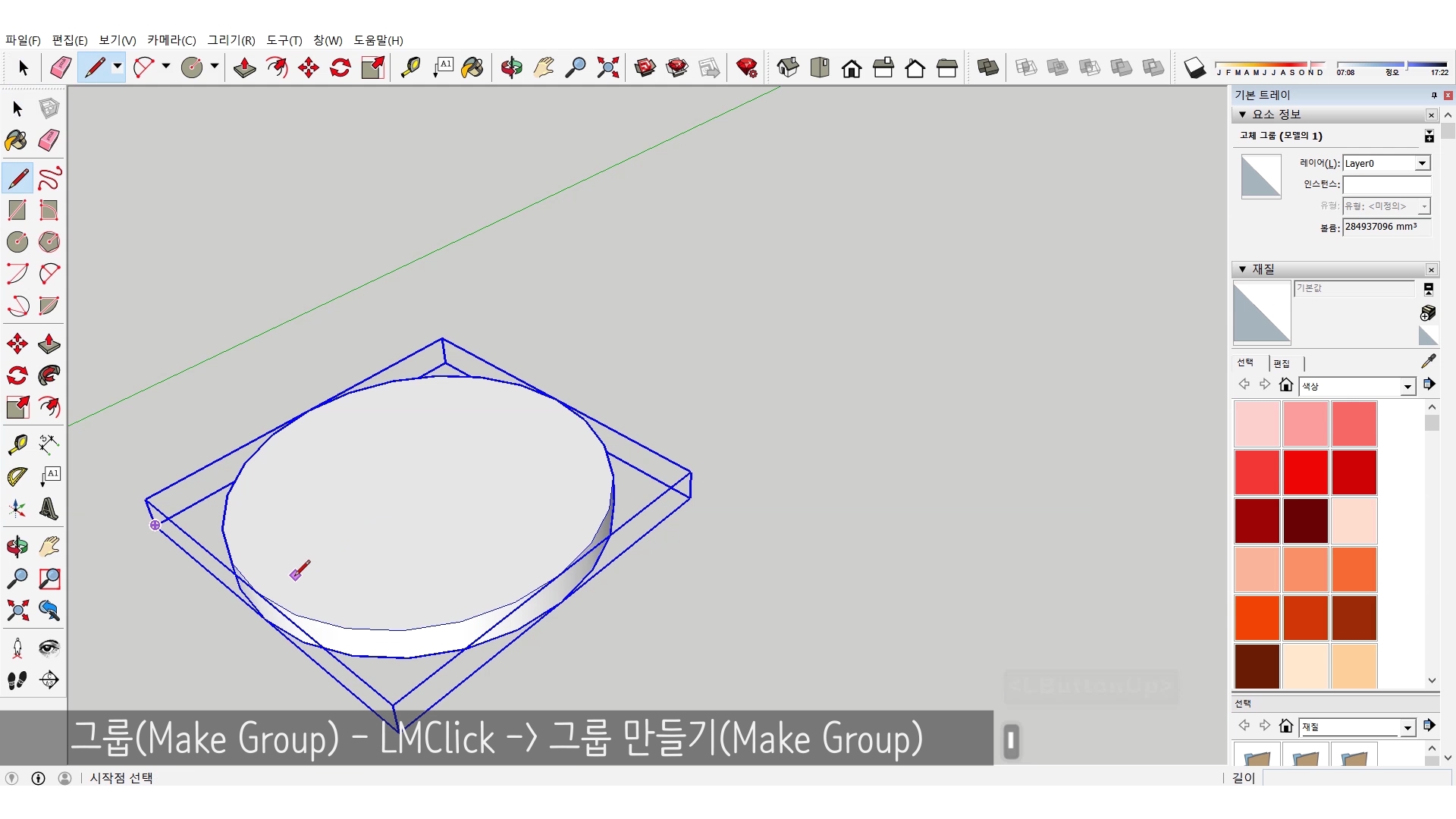Pick the bright red color swatch
Screen dimensions: 1456x819
tap(1305, 472)
